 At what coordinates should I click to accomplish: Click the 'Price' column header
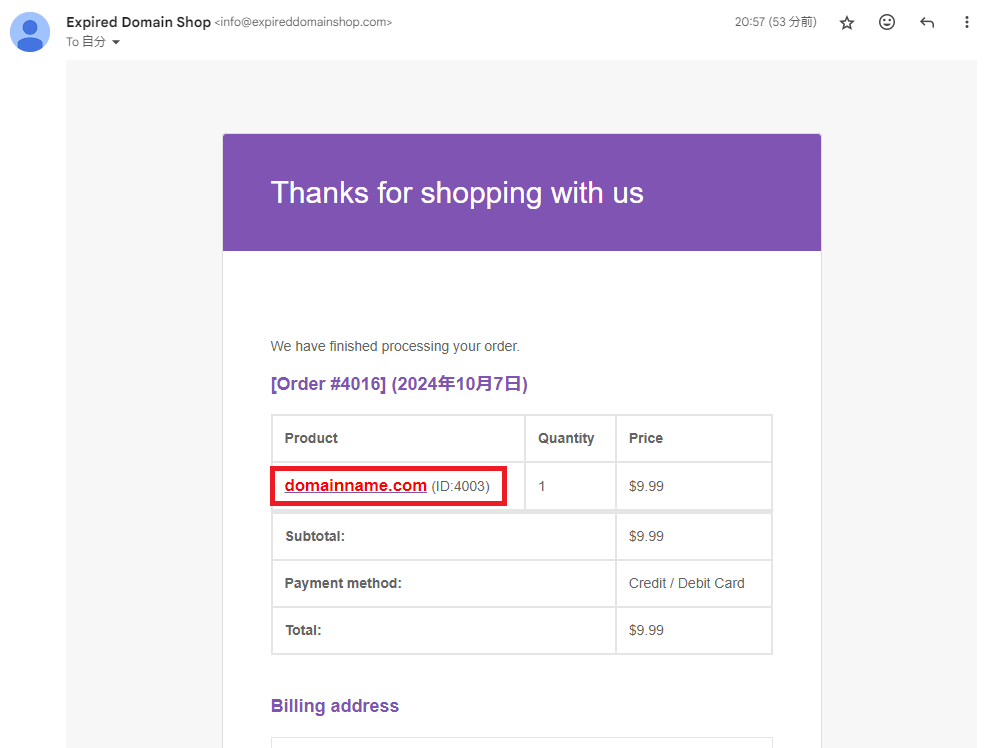click(646, 438)
